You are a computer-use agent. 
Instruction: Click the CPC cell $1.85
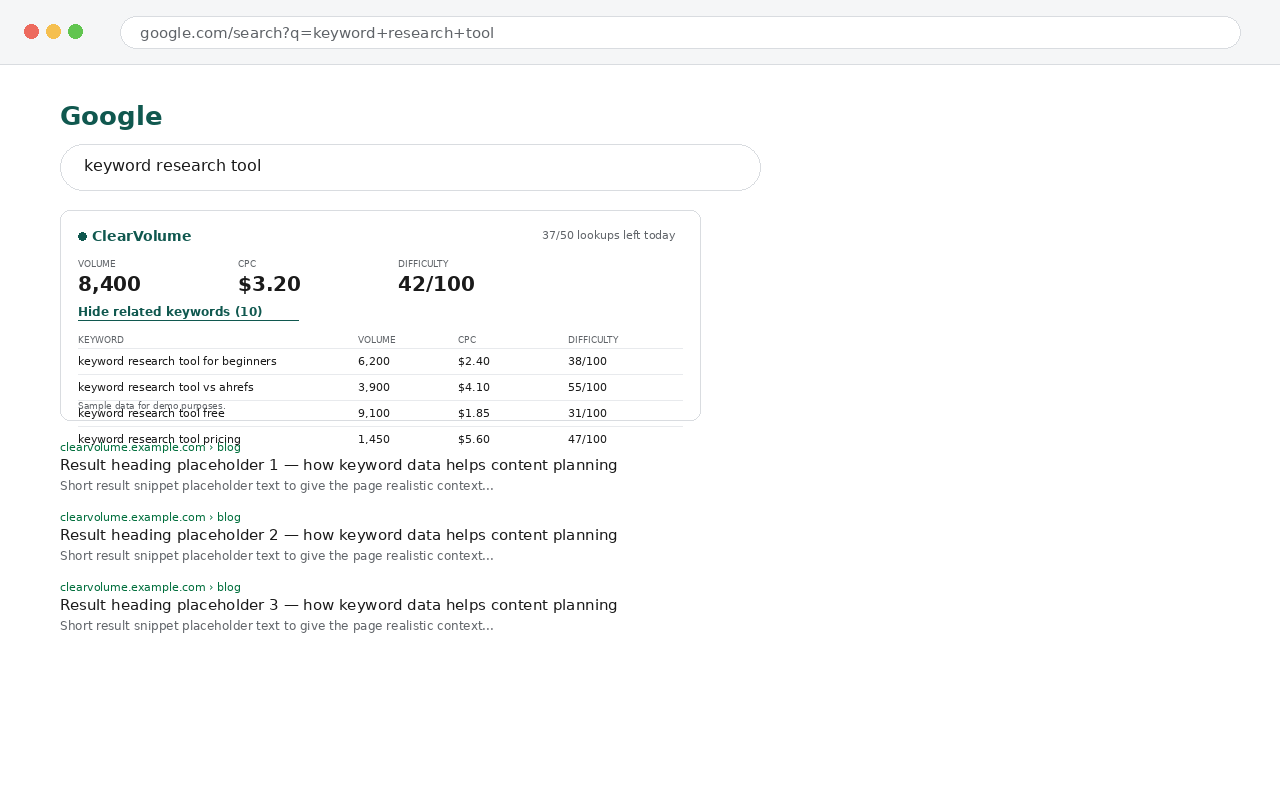pos(474,414)
